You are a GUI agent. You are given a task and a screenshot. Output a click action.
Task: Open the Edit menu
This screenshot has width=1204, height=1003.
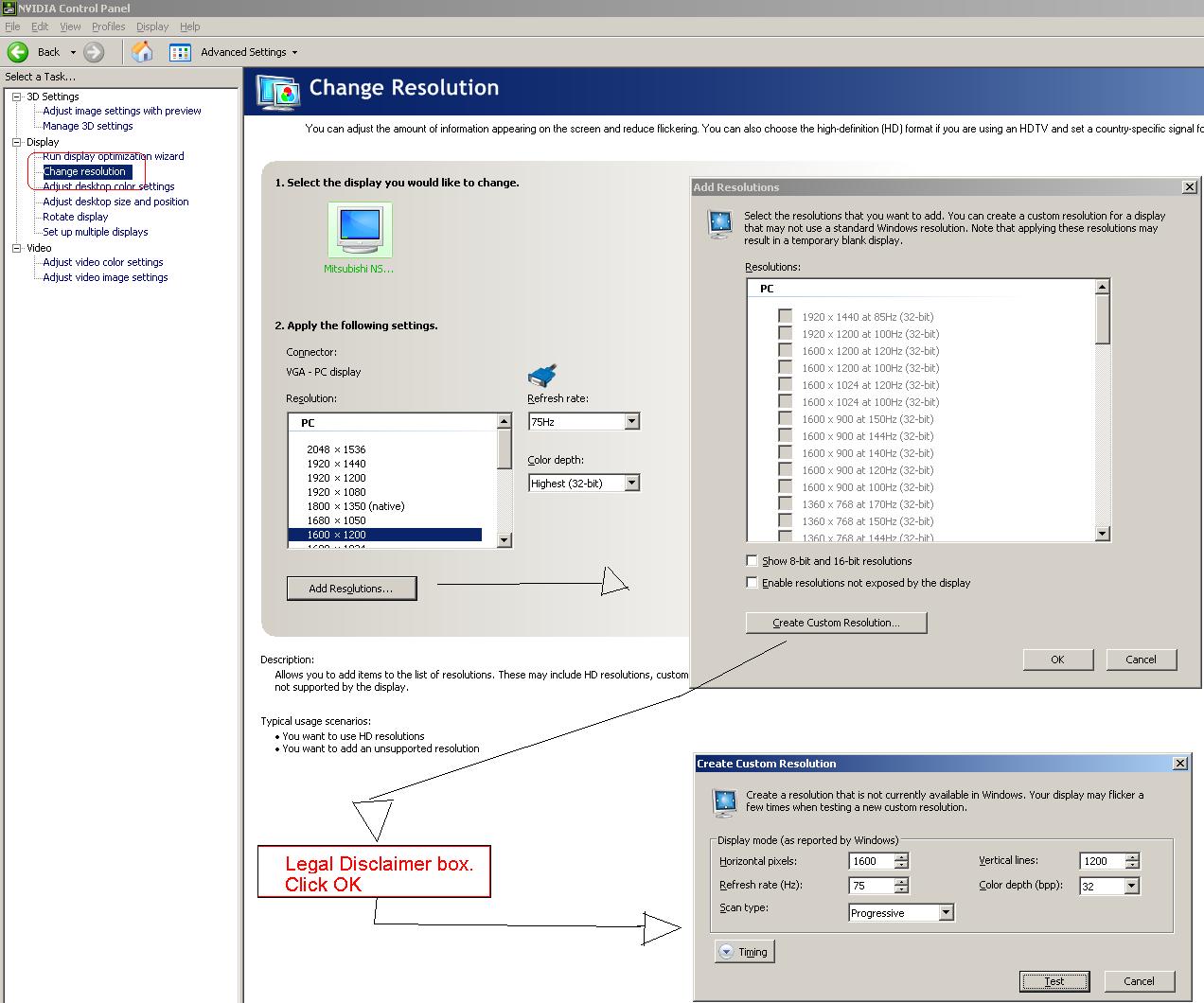coord(40,26)
